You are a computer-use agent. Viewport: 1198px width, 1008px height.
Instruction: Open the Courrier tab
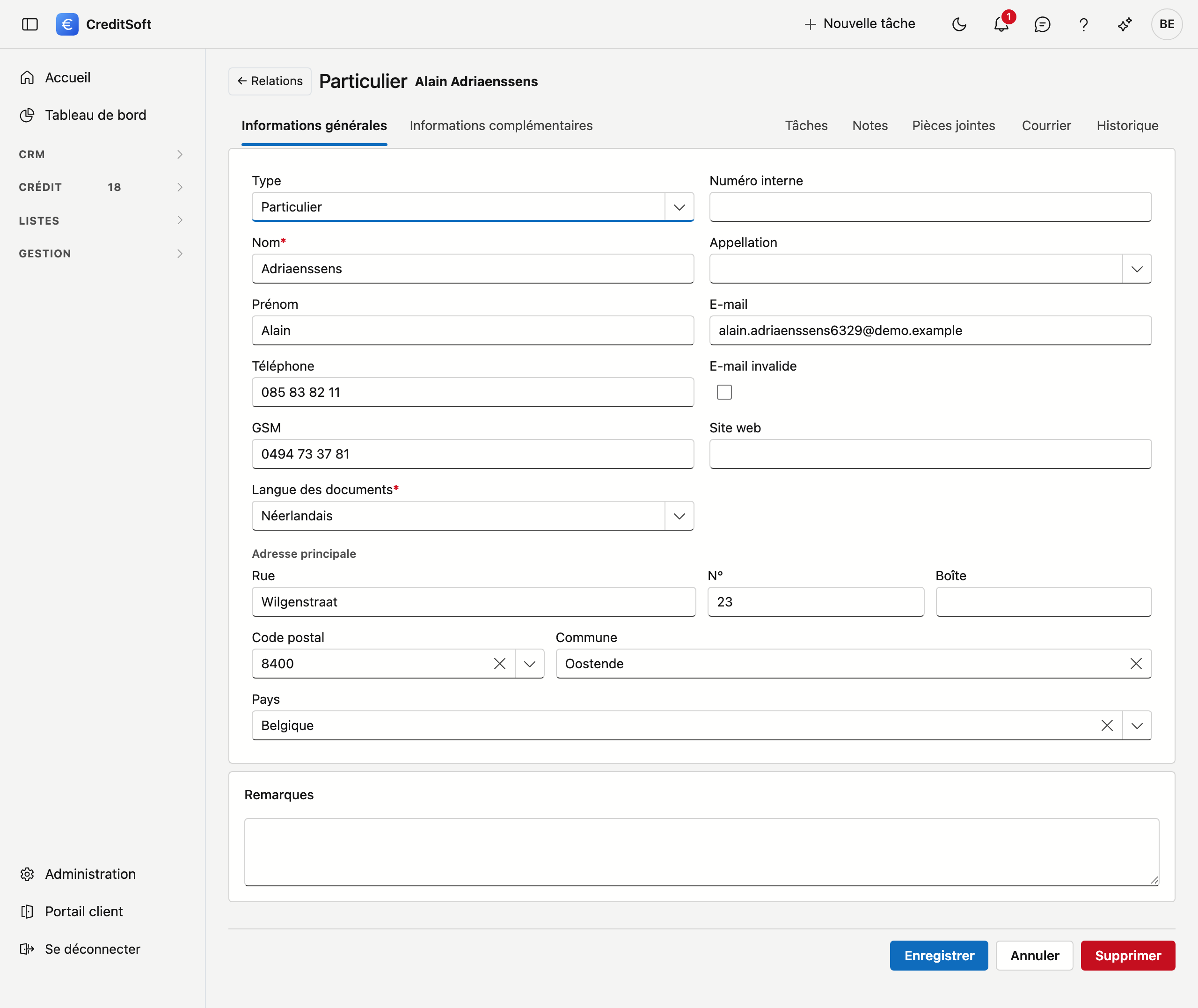point(1046,126)
